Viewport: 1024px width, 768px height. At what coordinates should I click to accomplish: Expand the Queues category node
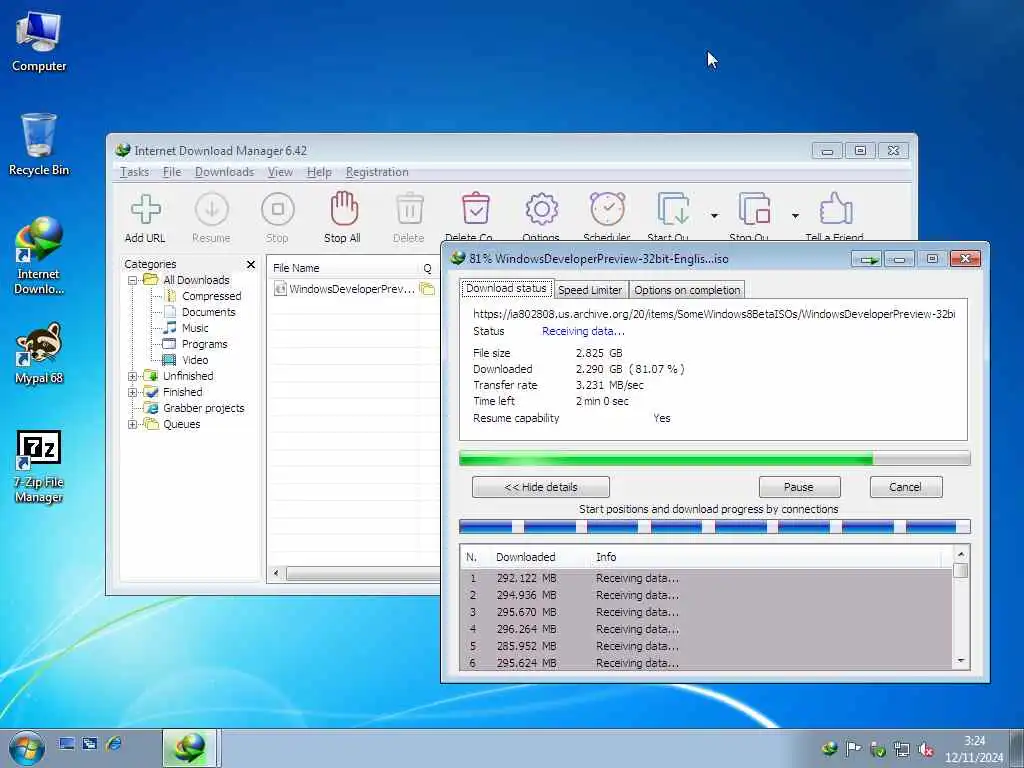click(x=133, y=424)
